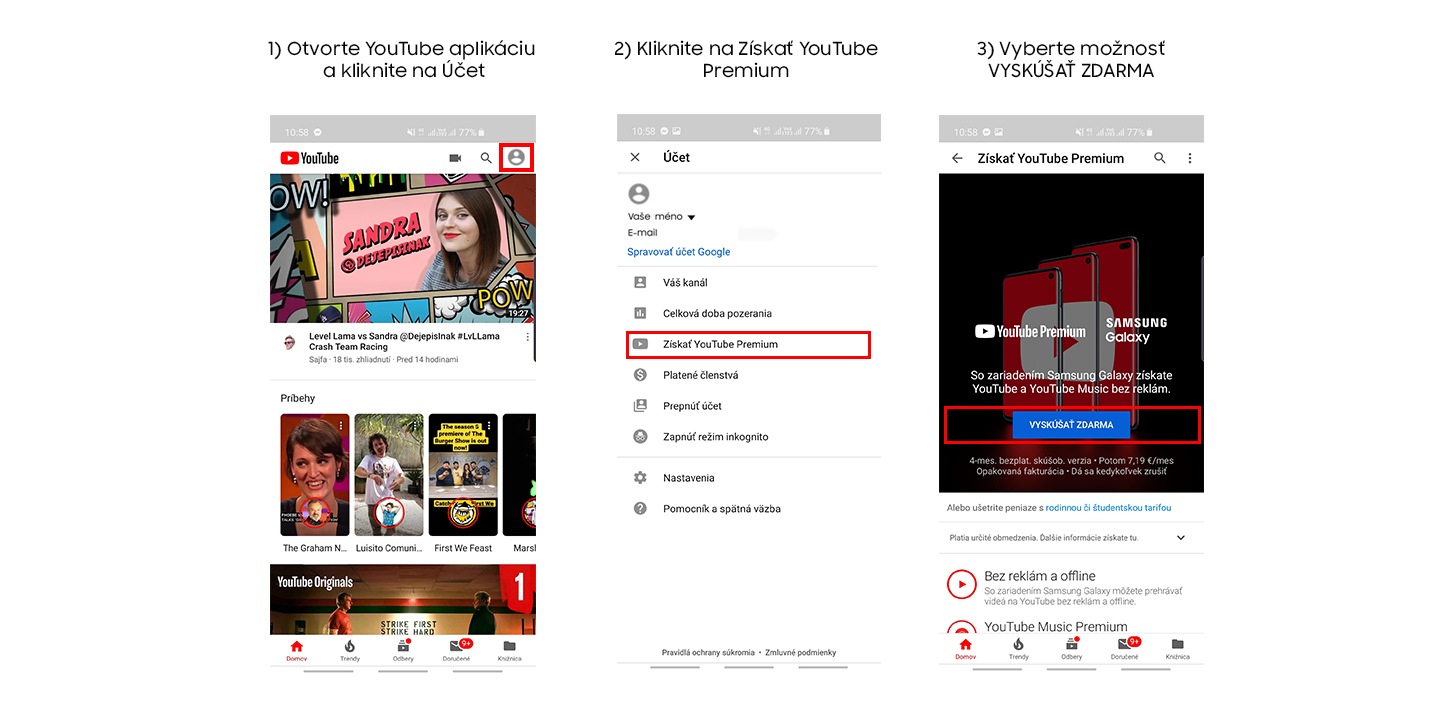Open Platené členstvá menu item
This screenshot has width=1440, height=710.
(749, 375)
